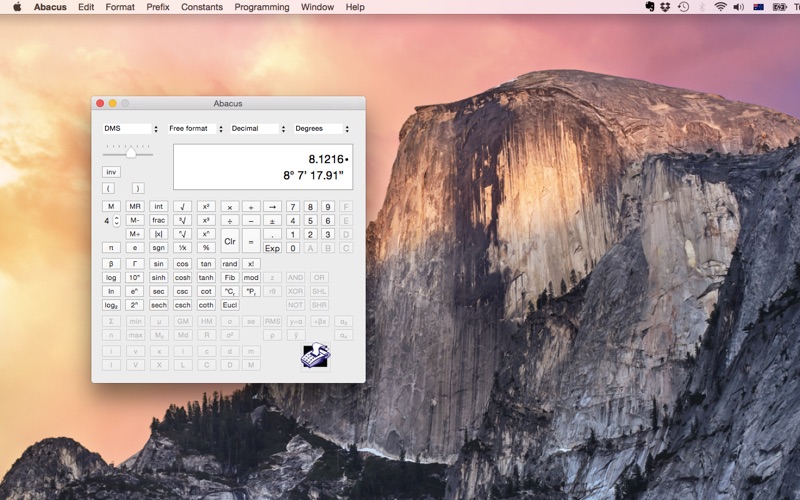Viewport: 800px width, 500px height.
Task: Click the precision slider thumb
Action: pos(131,153)
